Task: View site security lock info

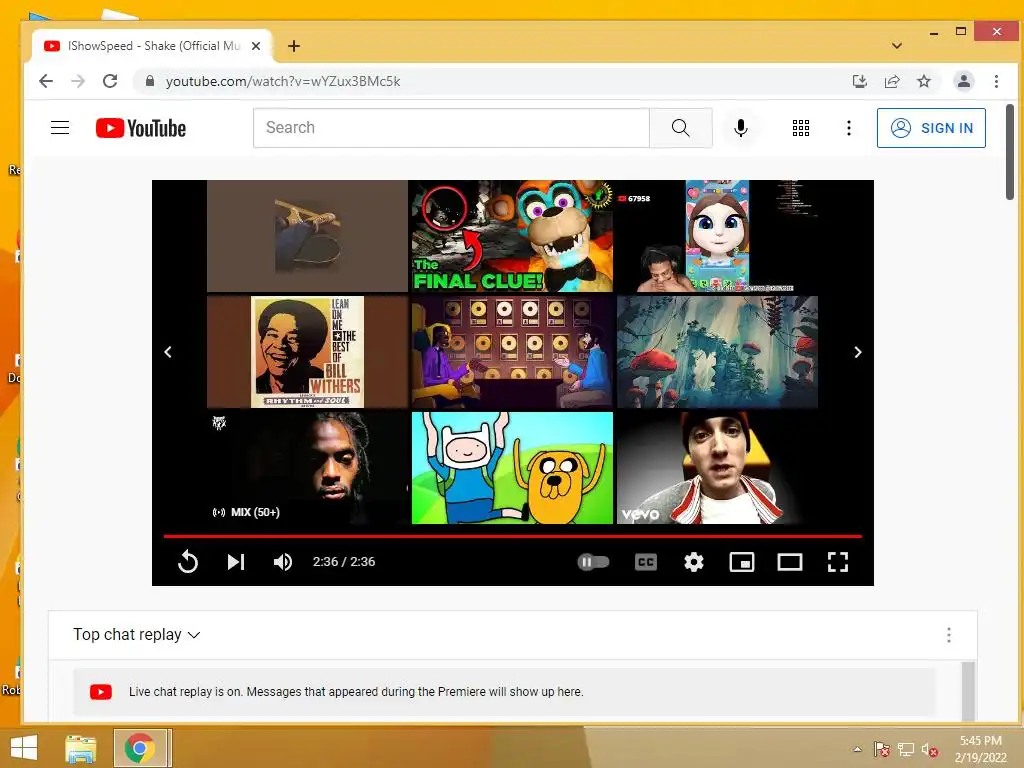Action: click(150, 81)
